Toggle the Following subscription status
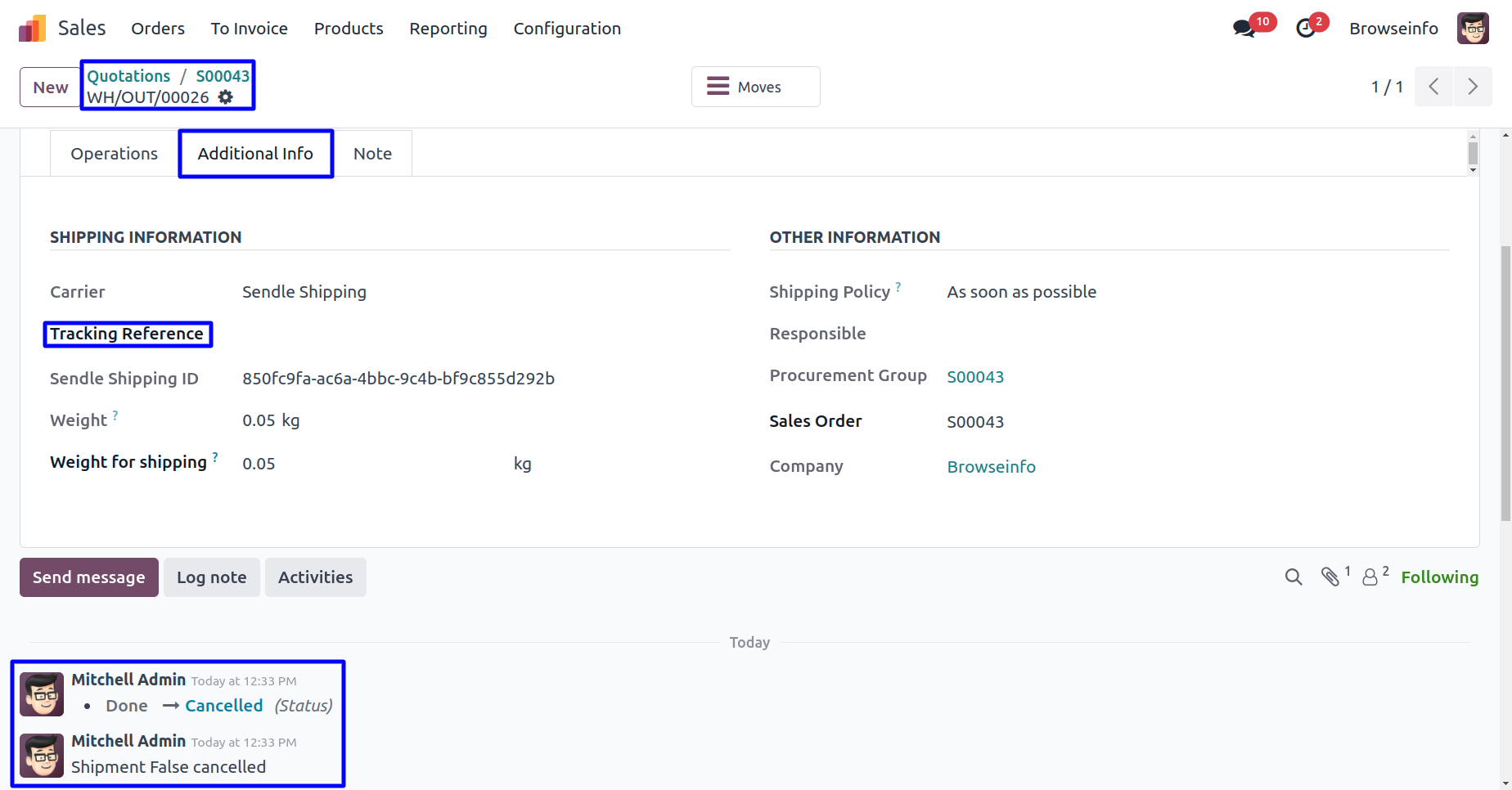The height and width of the screenshot is (790, 1512). coord(1439,577)
